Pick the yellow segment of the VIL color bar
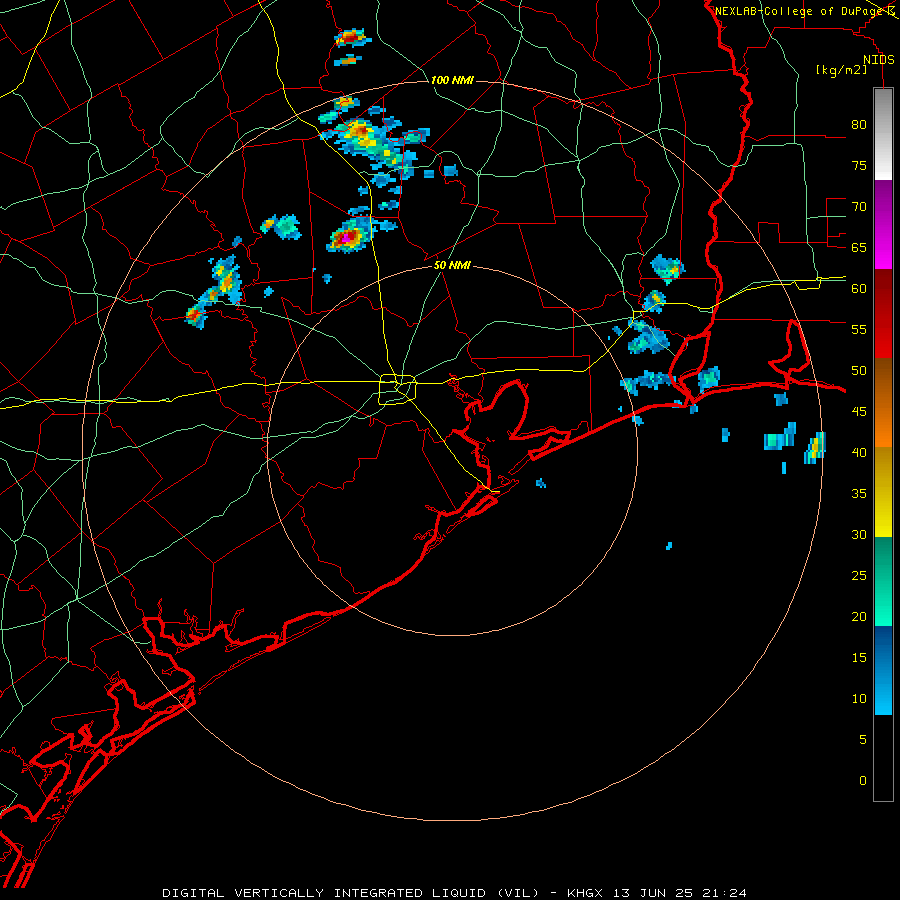Screen dimensions: 900x900 [883, 492]
